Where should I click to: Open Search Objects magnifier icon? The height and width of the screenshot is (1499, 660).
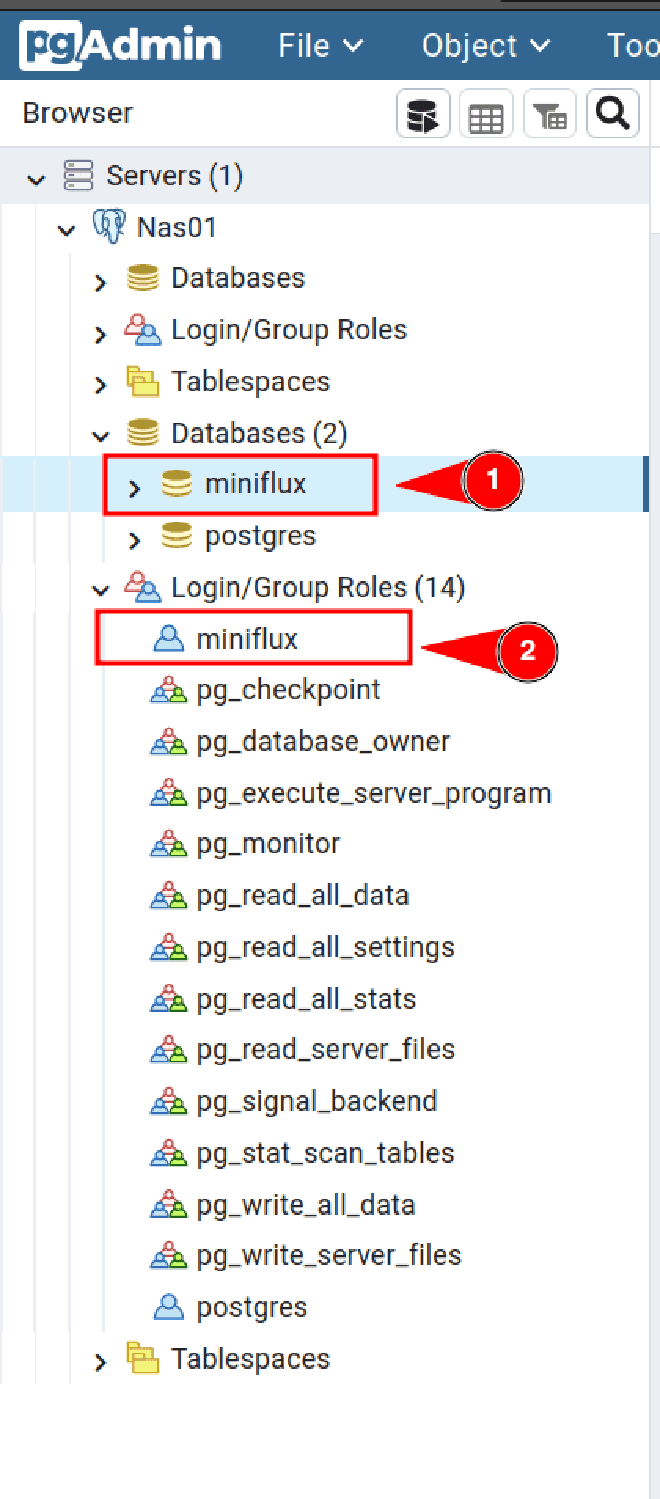(612, 116)
